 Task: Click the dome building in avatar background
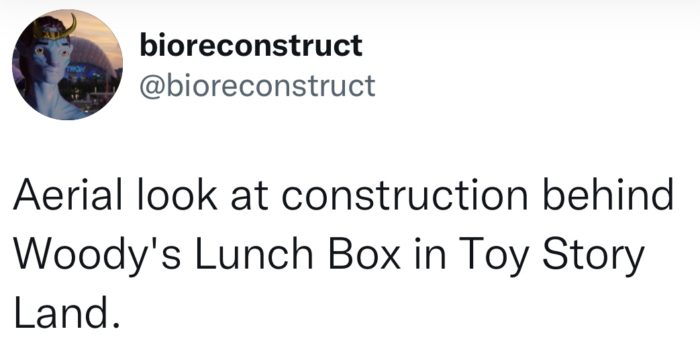(x=96, y=56)
